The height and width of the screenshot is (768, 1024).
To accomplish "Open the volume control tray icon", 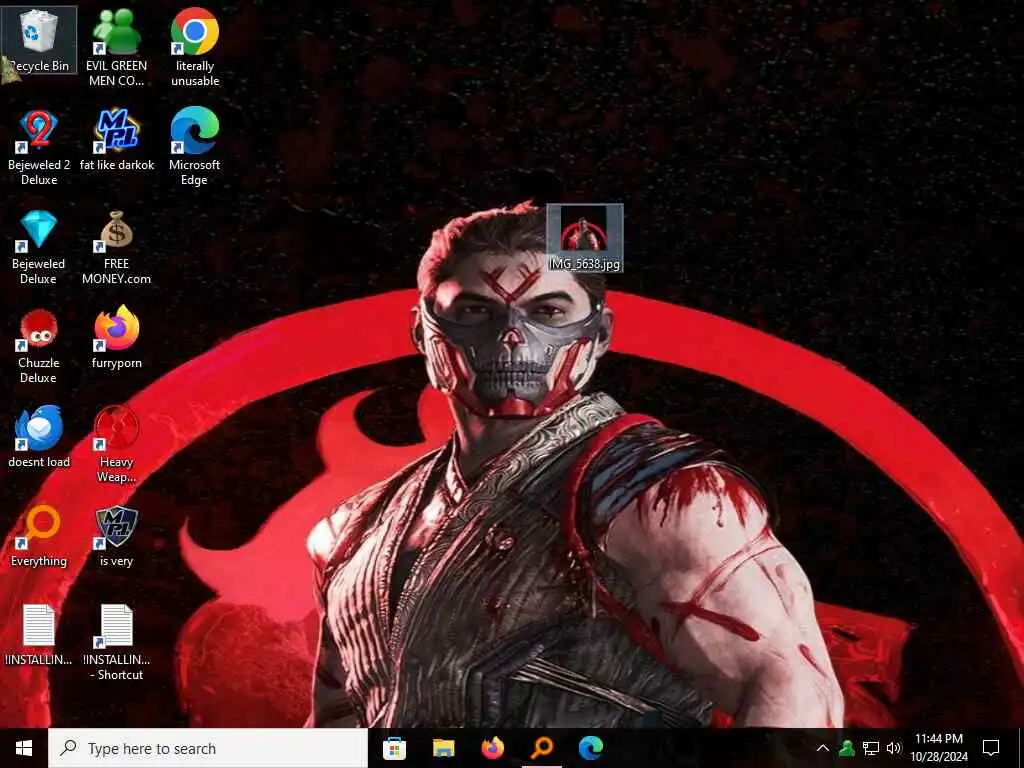I will click(894, 748).
